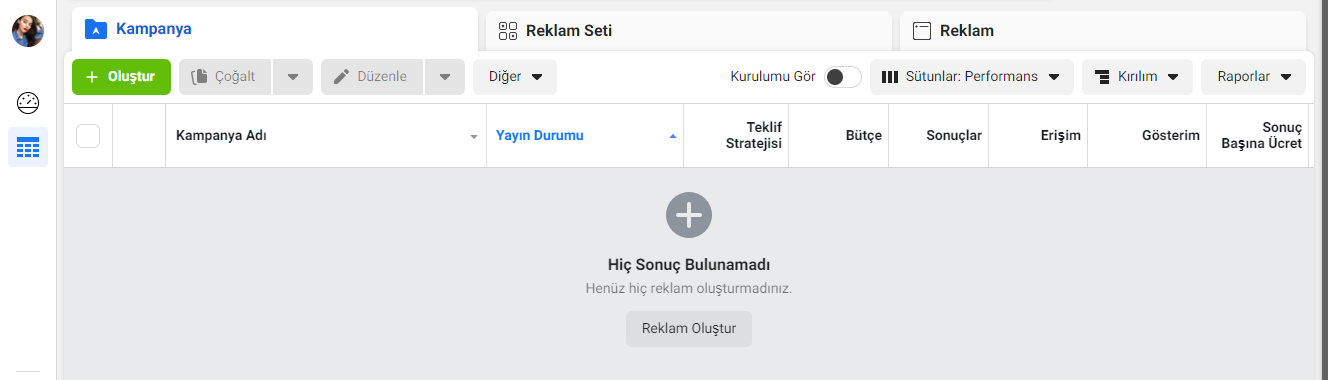Check the select-all campaigns checkbox
Screen dimensions: 1328x380
[88, 136]
